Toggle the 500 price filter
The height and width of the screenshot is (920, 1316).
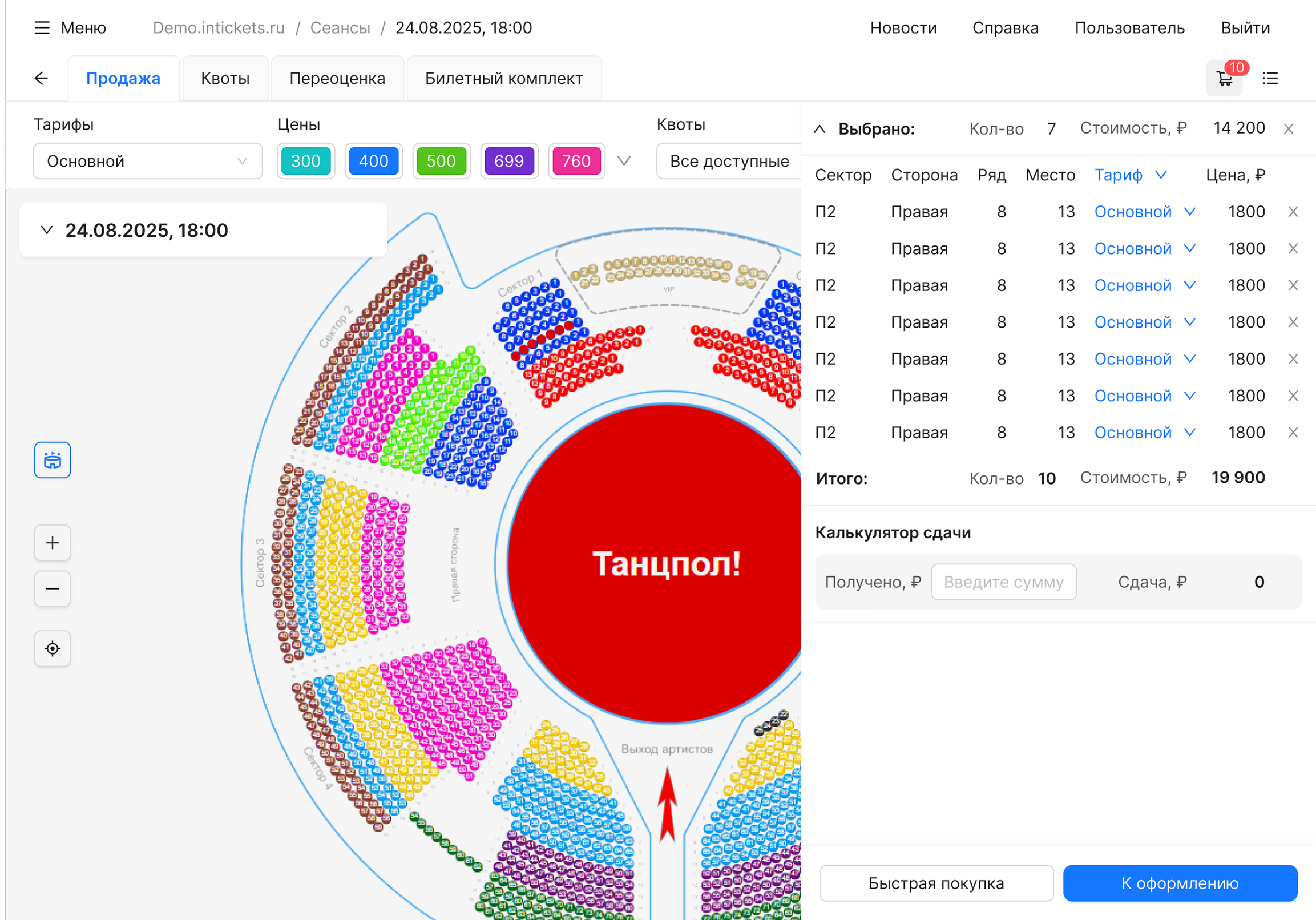point(441,161)
